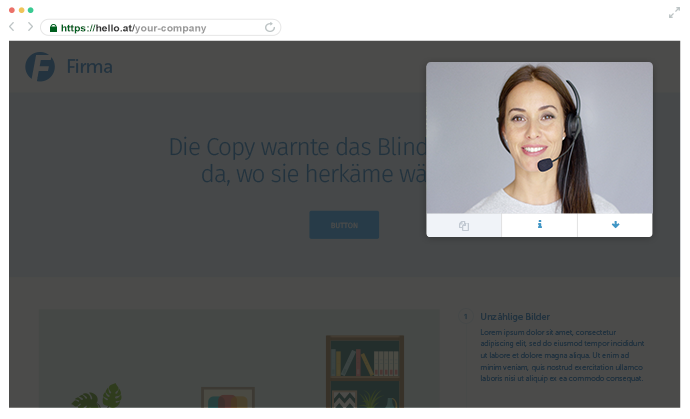690x419 pixels.
Task: Click the Firma company name
Action: [x=89, y=67]
